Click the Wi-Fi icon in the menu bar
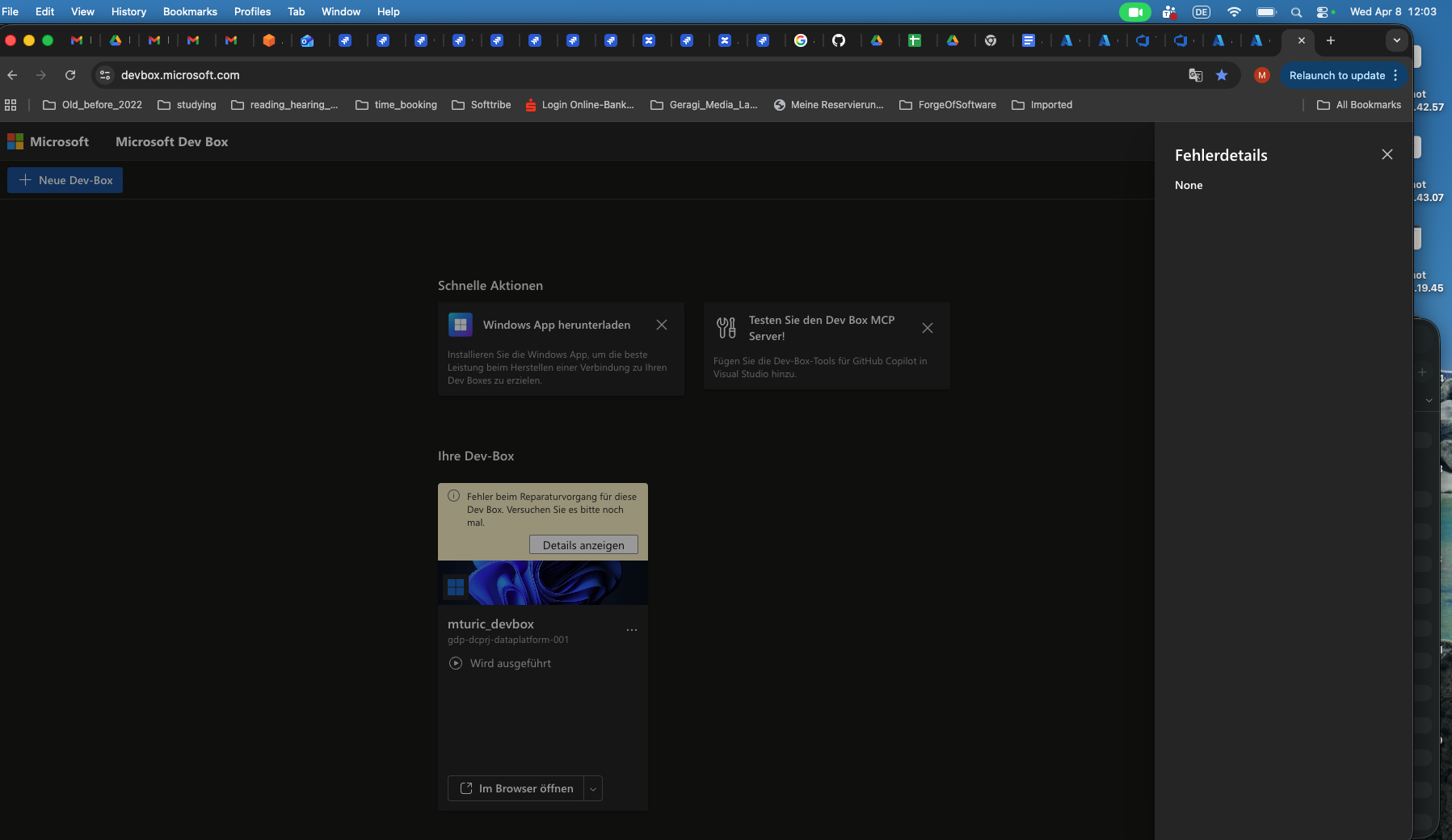 point(1234,11)
